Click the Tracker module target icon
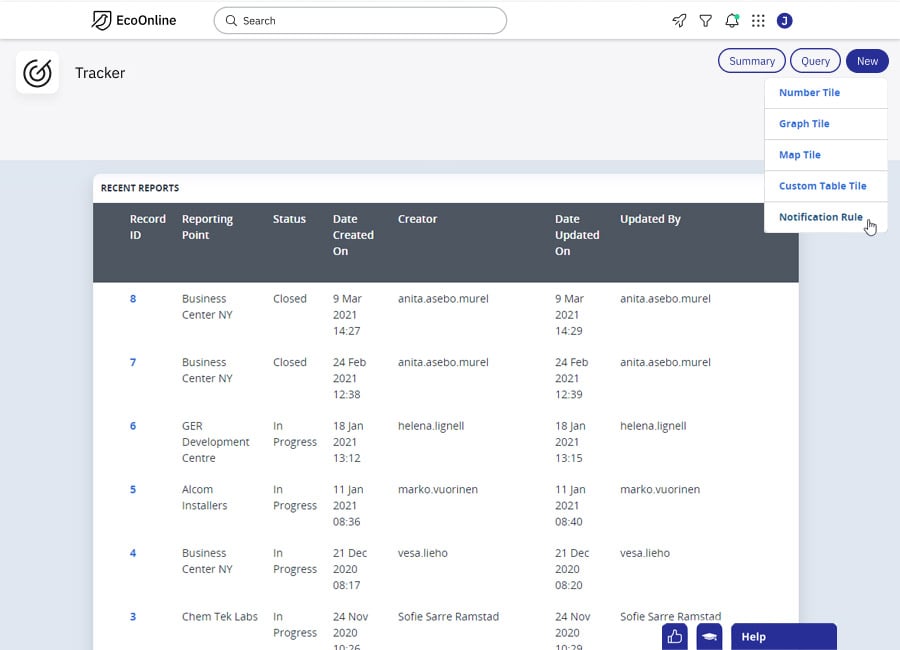 tap(37, 73)
